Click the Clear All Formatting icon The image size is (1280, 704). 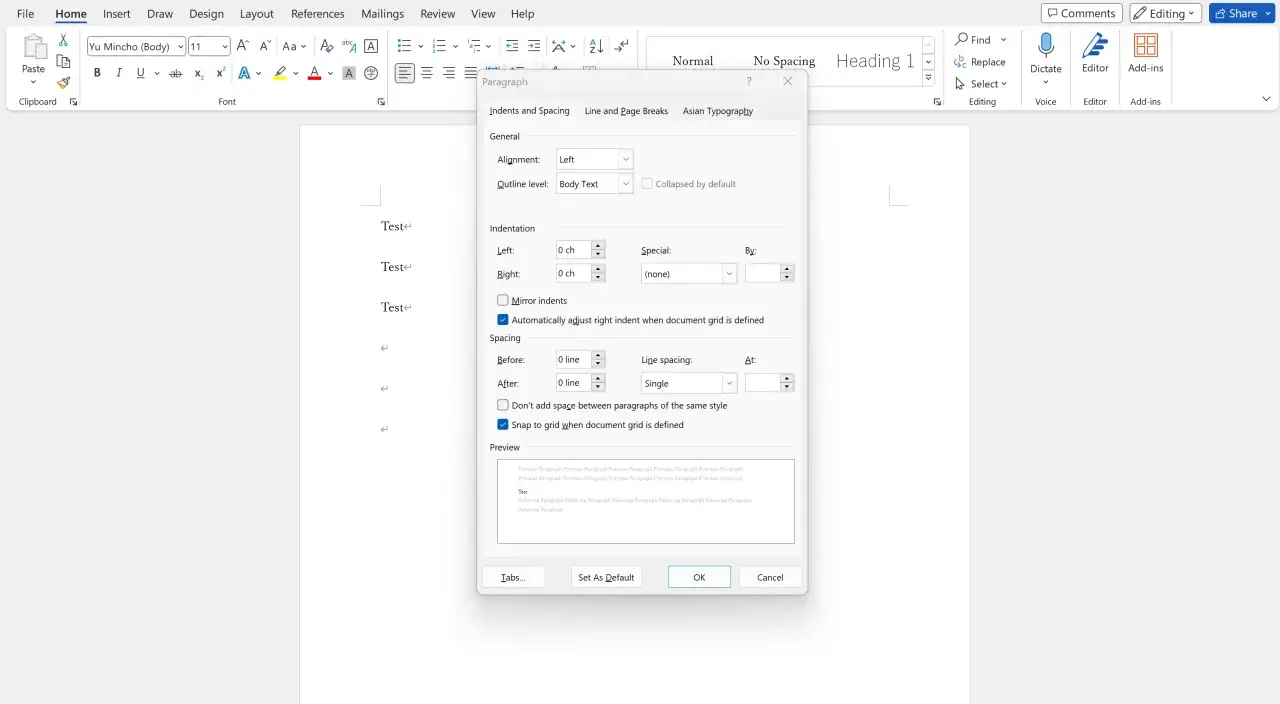click(x=326, y=46)
